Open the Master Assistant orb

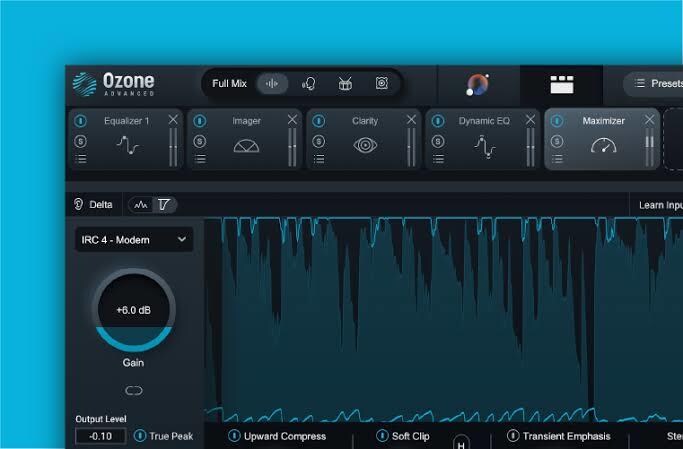click(x=477, y=84)
